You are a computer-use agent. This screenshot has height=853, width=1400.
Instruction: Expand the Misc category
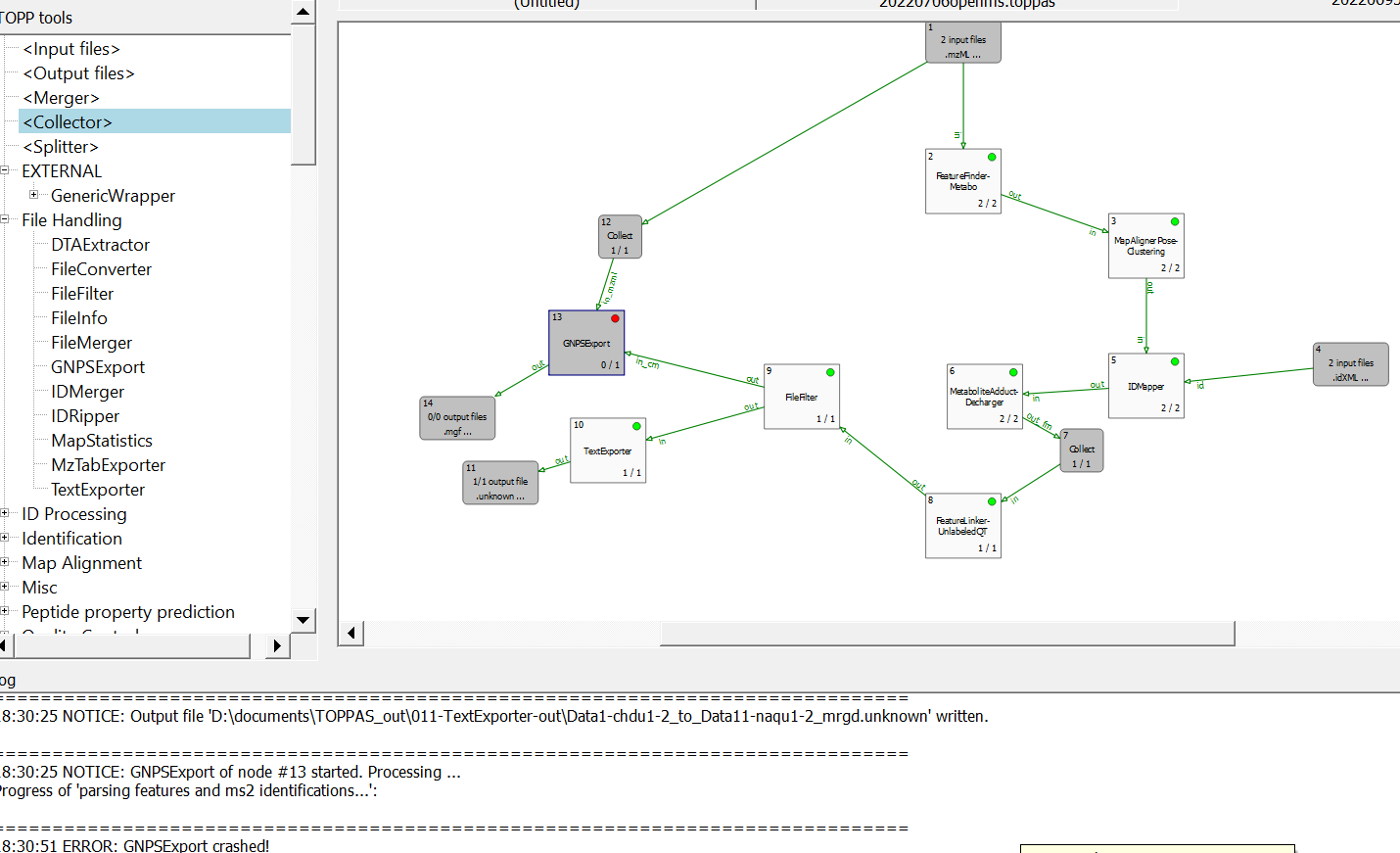[5, 587]
